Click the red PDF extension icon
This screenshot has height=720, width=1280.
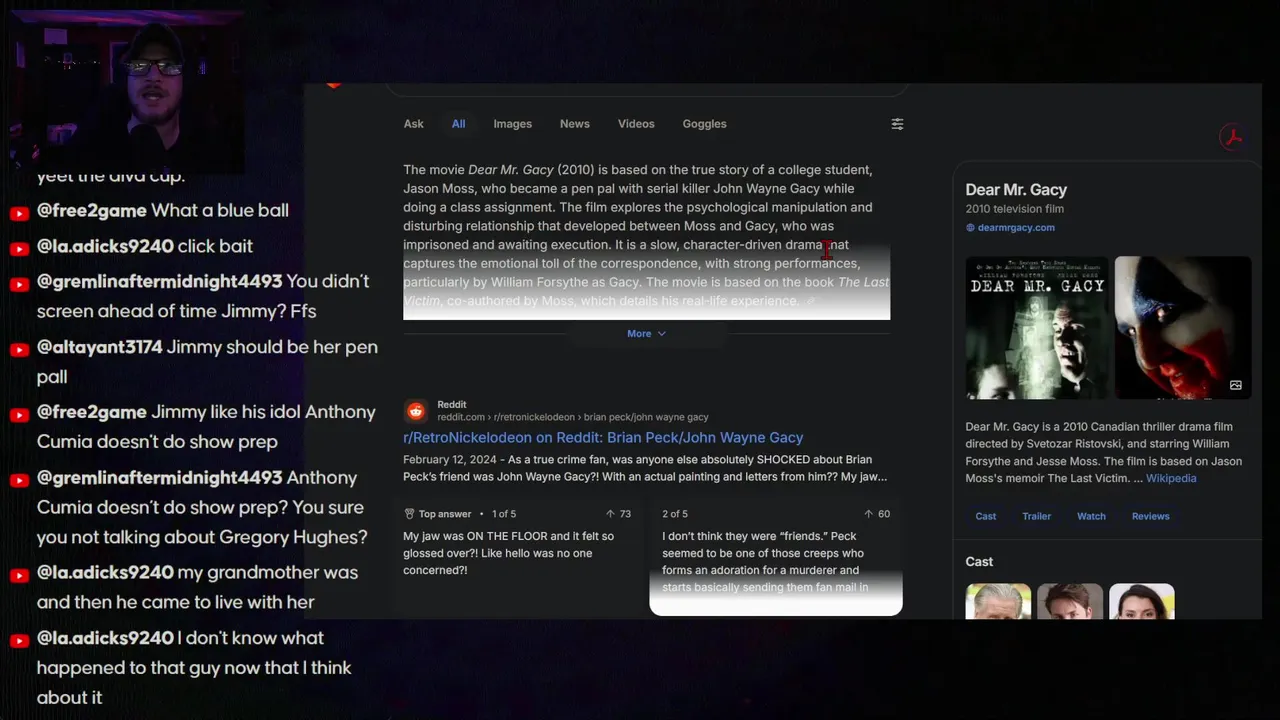click(1232, 137)
